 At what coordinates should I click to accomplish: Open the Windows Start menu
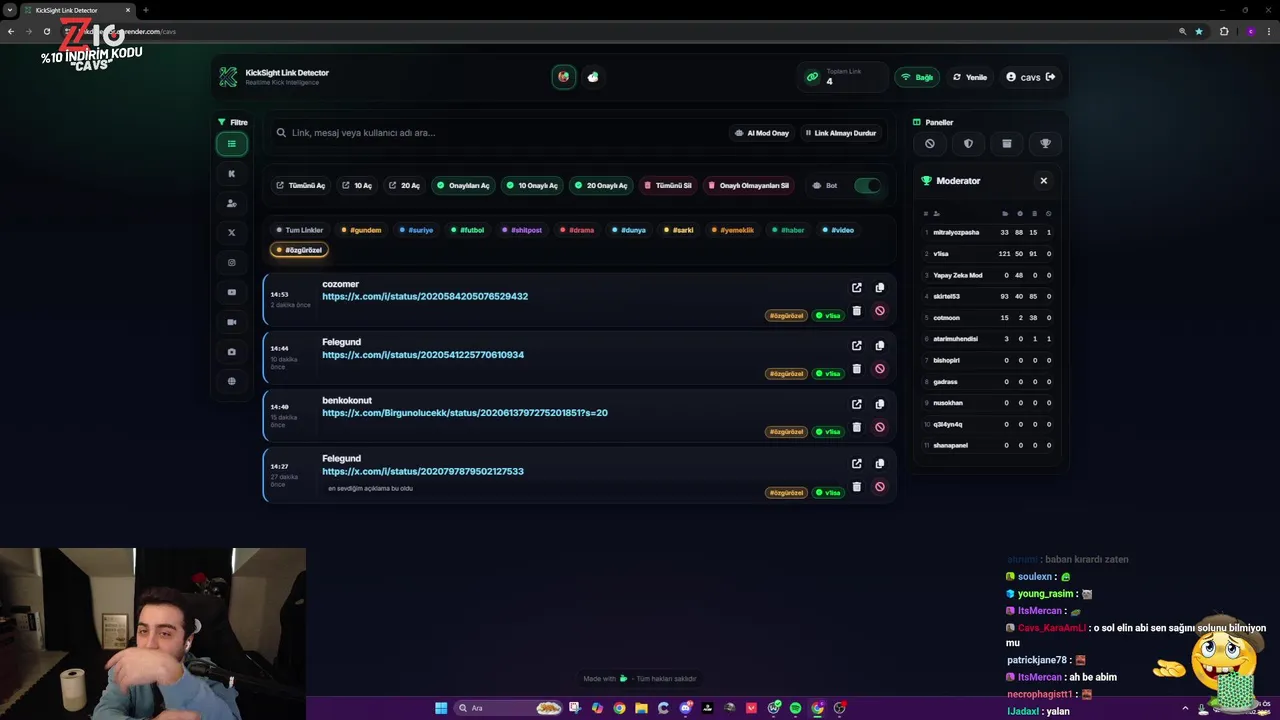[441, 708]
